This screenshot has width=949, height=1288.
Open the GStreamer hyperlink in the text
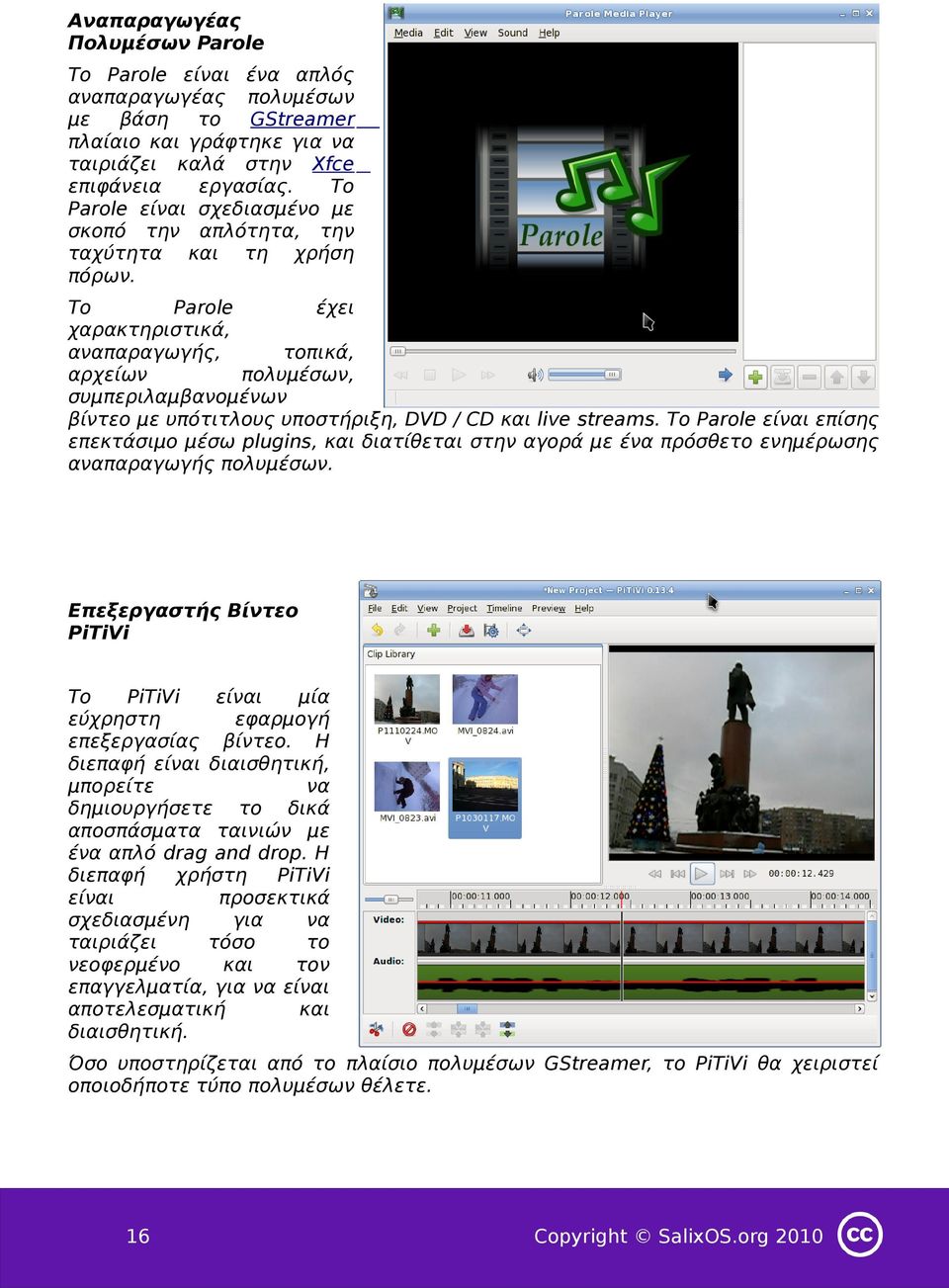tap(302, 119)
